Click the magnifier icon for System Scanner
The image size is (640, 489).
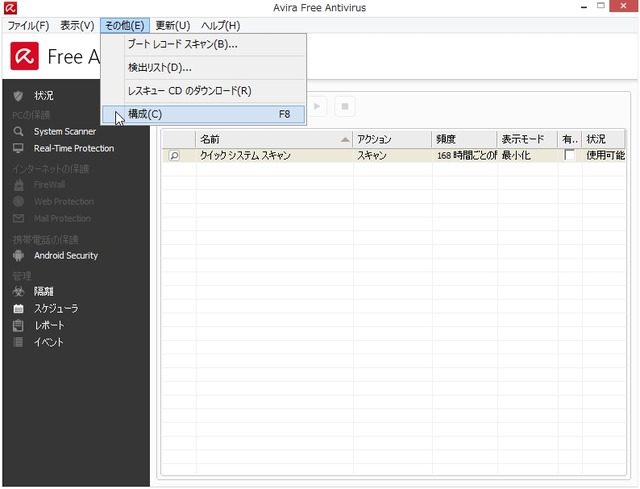pyautogui.click(x=18, y=131)
